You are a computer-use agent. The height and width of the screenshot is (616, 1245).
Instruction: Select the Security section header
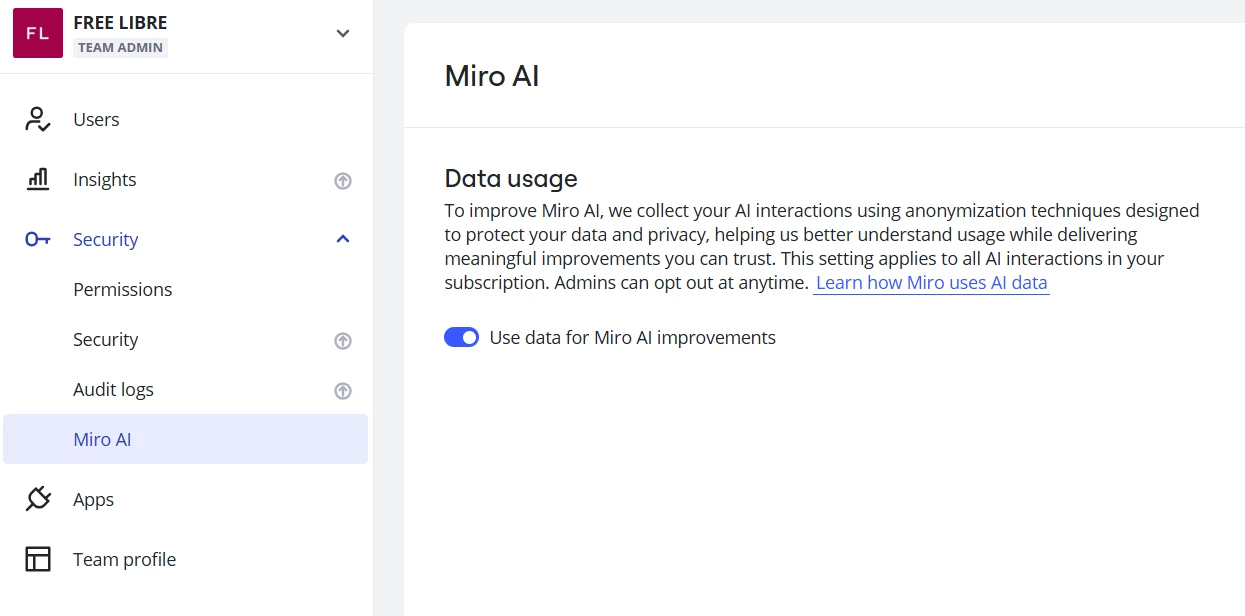point(105,240)
